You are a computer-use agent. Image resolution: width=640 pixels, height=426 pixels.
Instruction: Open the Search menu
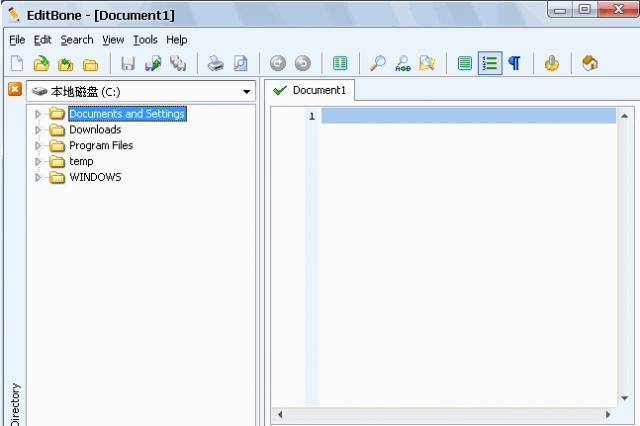[77, 40]
